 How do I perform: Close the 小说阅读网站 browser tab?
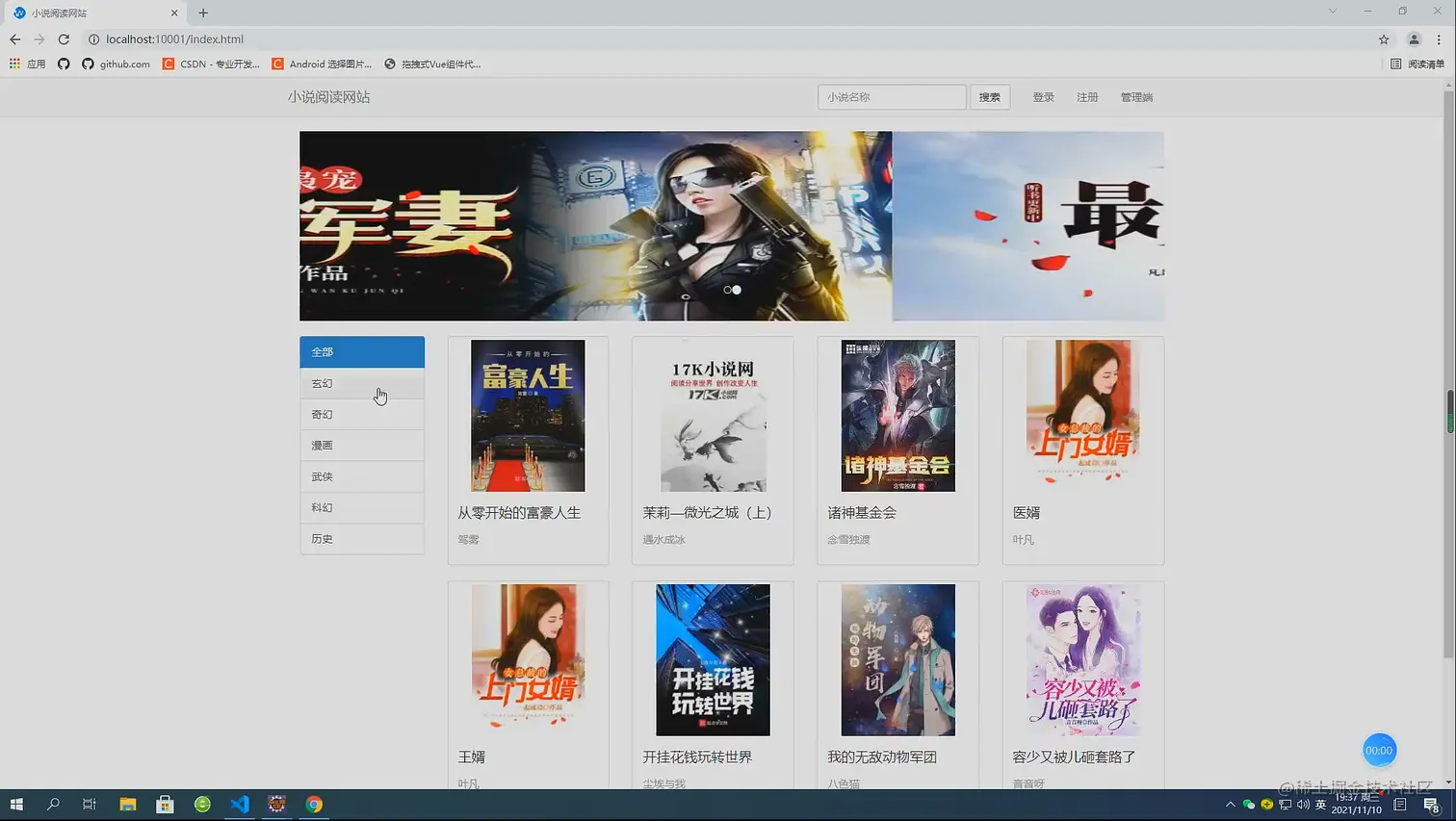tap(174, 13)
